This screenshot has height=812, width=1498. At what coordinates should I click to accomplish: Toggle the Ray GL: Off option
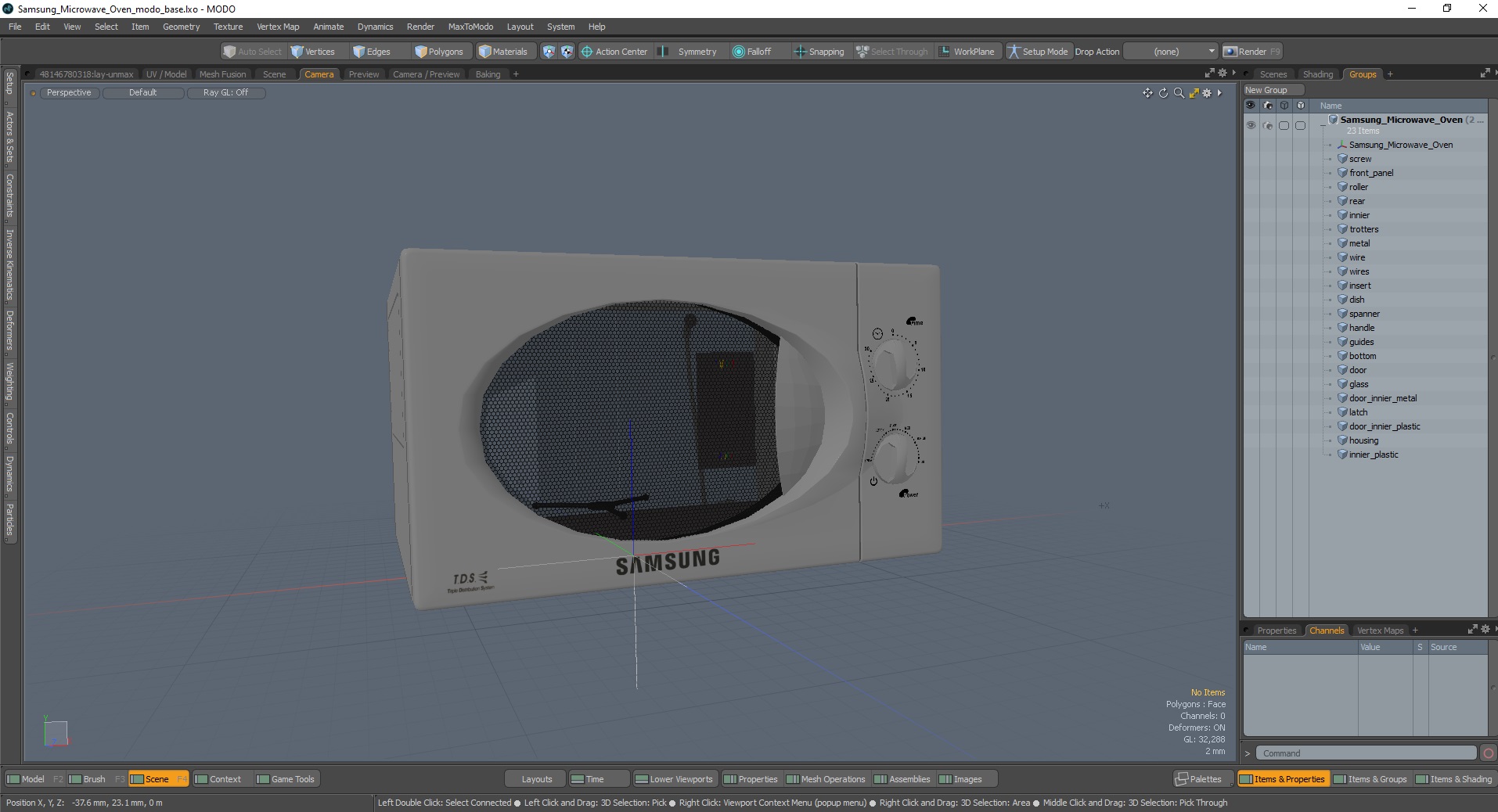point(226,92)
